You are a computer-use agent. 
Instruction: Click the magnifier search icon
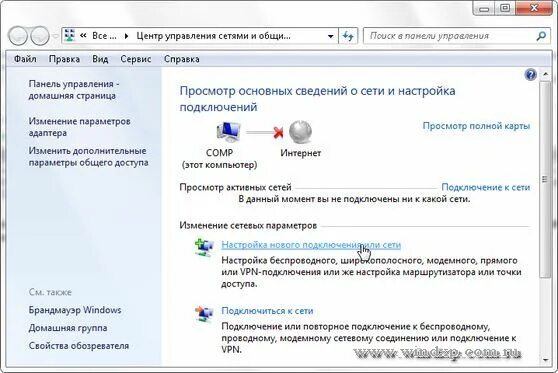tap(542, 36)
